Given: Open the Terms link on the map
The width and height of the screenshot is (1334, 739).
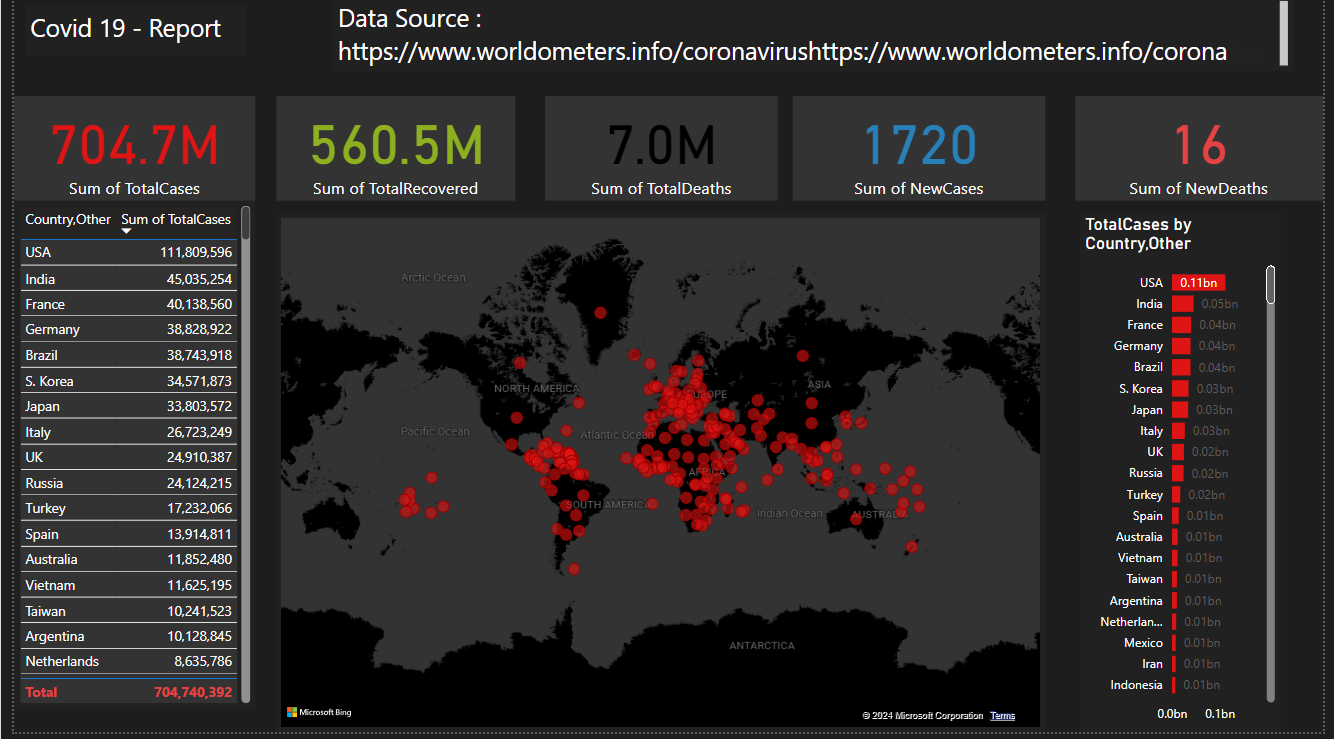Looking at the screenshot, I should coord(1002,716).
